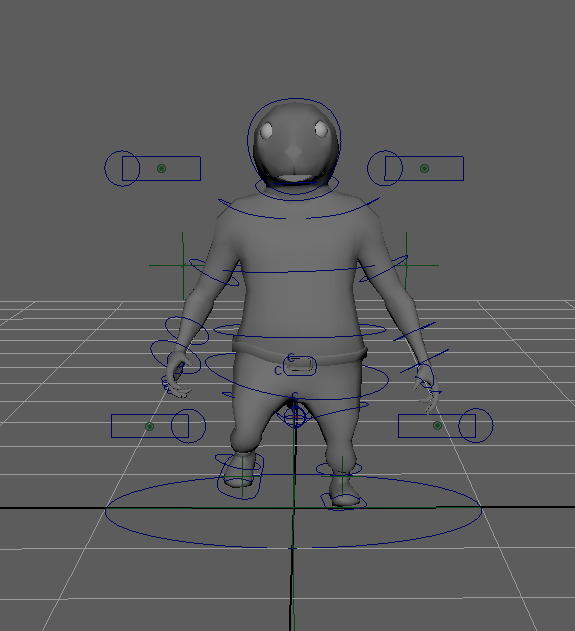Click circle handle of slider box below viewer's-right hand
575x631 pixels.
coord(476,425)
